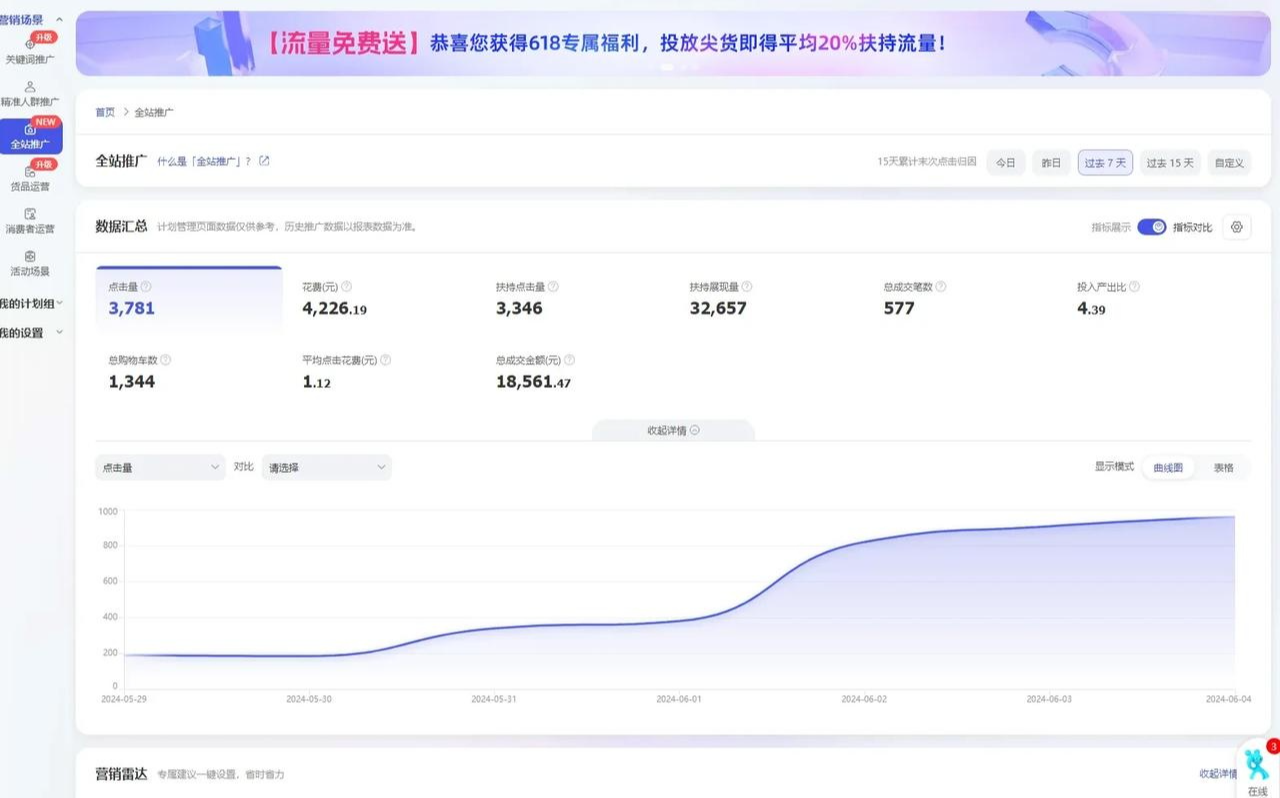The height and width of the screenshot is (798, 1280).
Task: Select the 过去 15 天 date range
Action: click(x=1170, y=163)
